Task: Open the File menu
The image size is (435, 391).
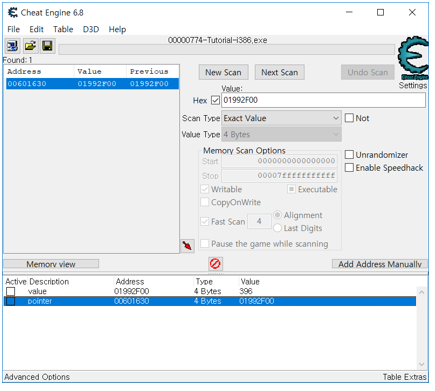Action: pyautogui.click(x=14, y=29)
